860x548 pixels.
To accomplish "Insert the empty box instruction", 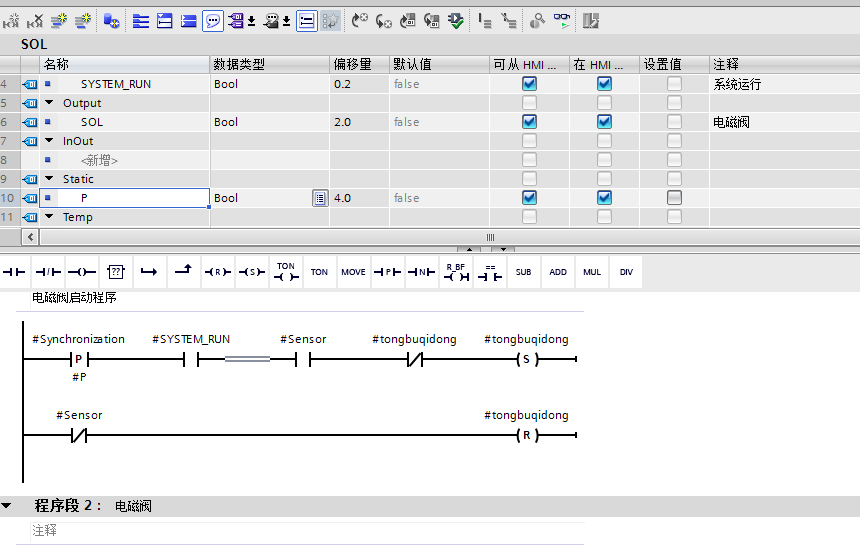I will point(116,272).
